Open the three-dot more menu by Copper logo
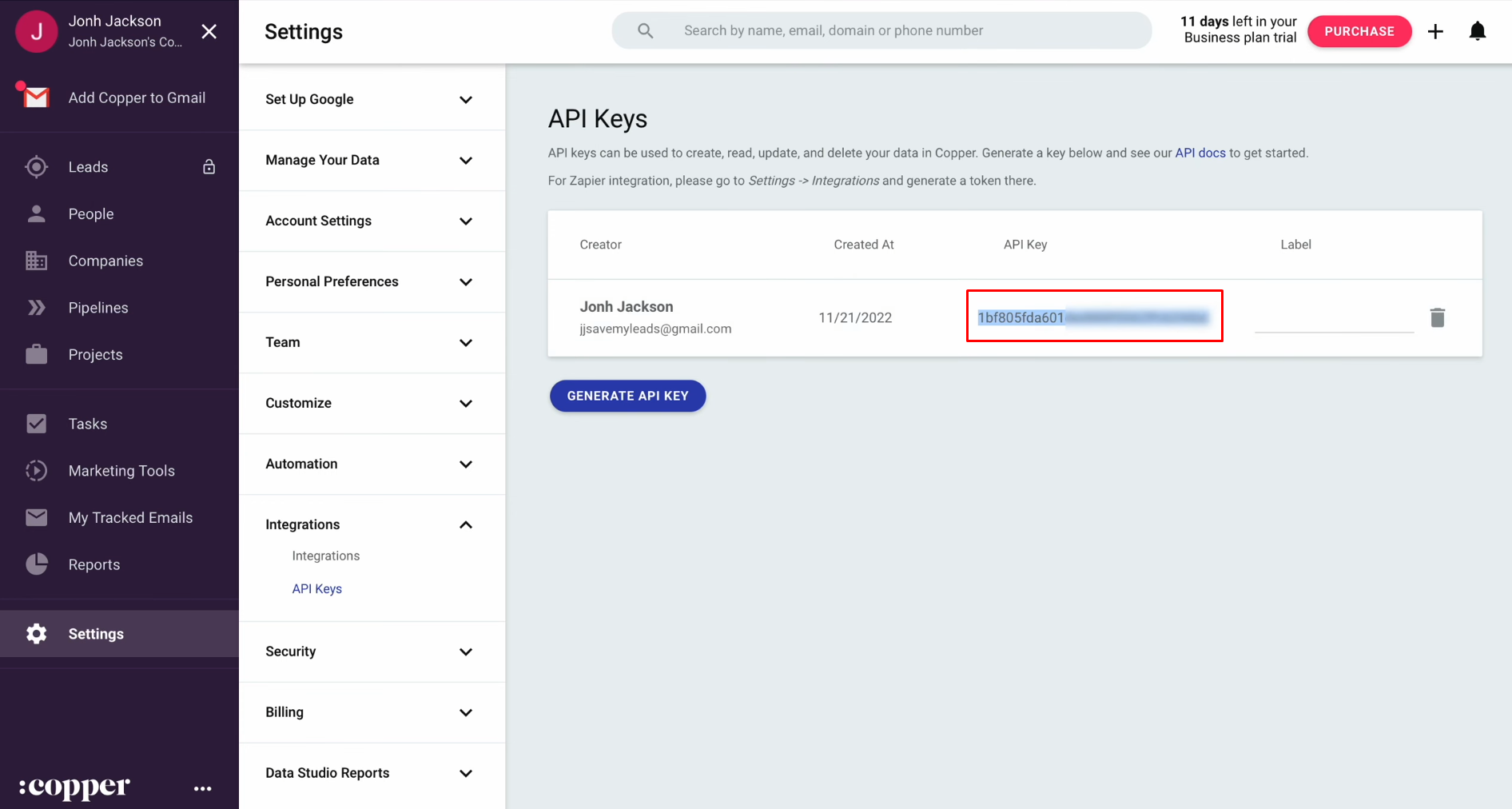This screenshot has width=1512, height=809. coord(203,788)
